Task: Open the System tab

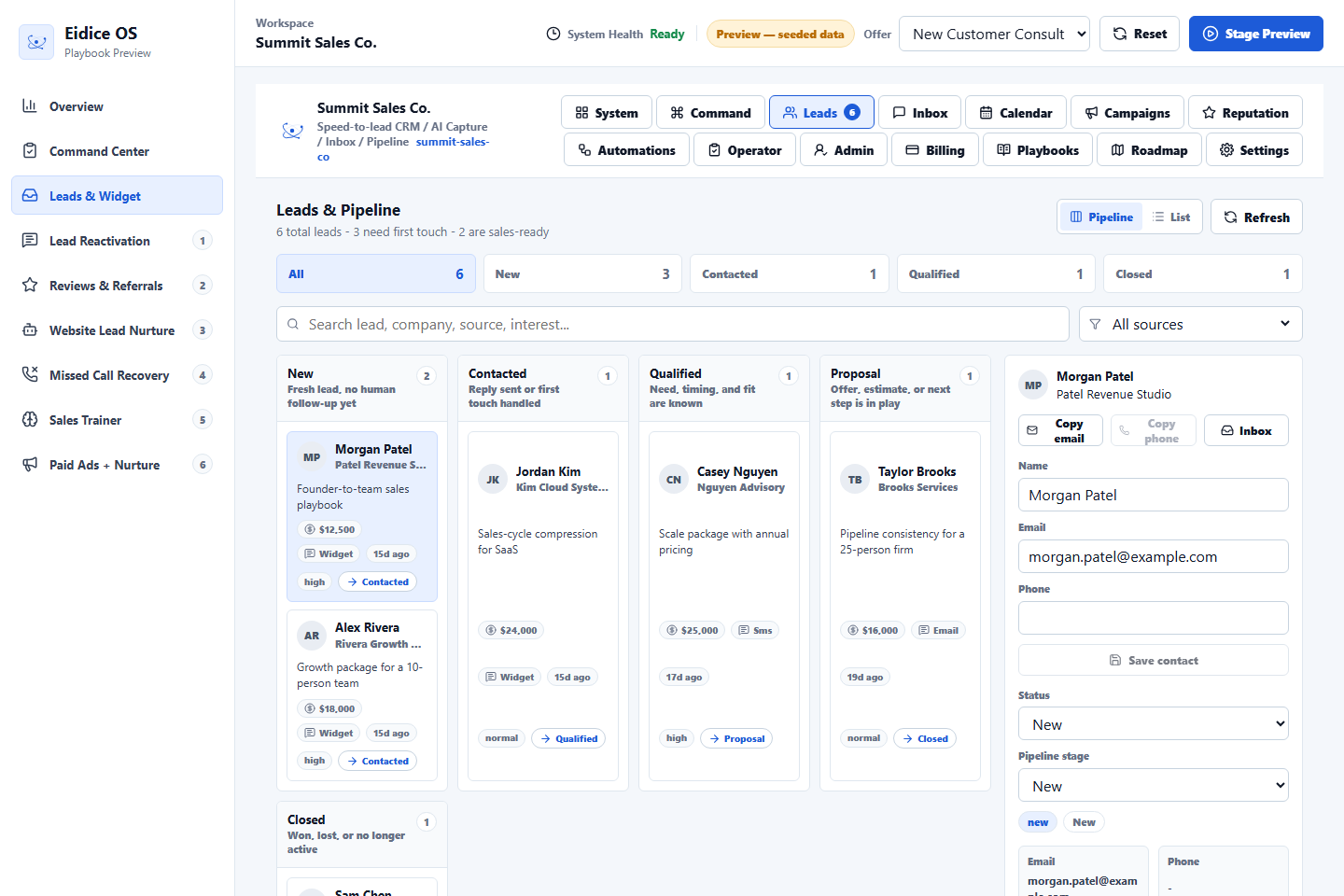Action: [x=607, y=112]
